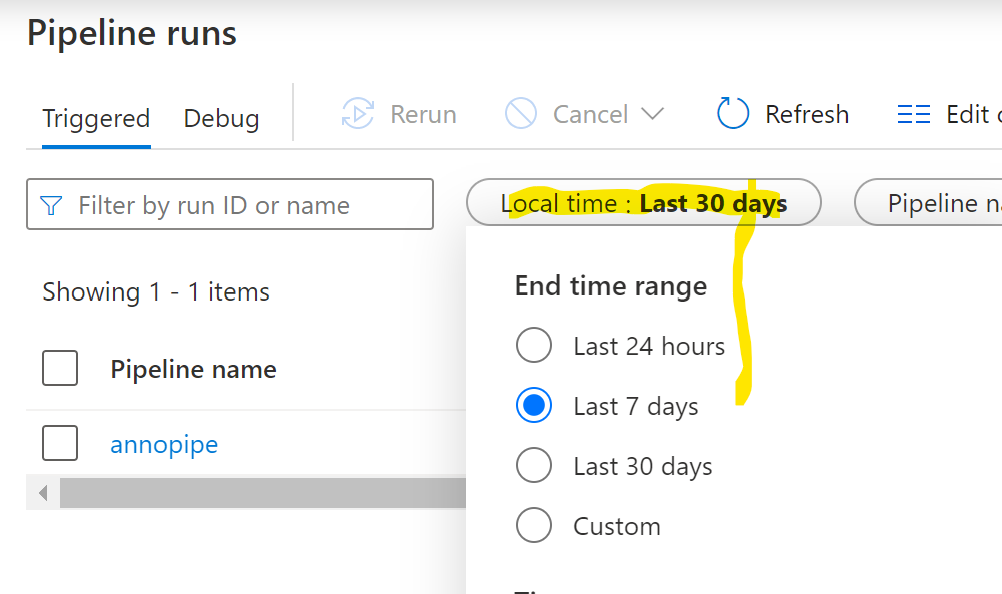Click the filter funnel icon
Viewport: 1002px width, 594px height.
[x=51, y=205]
